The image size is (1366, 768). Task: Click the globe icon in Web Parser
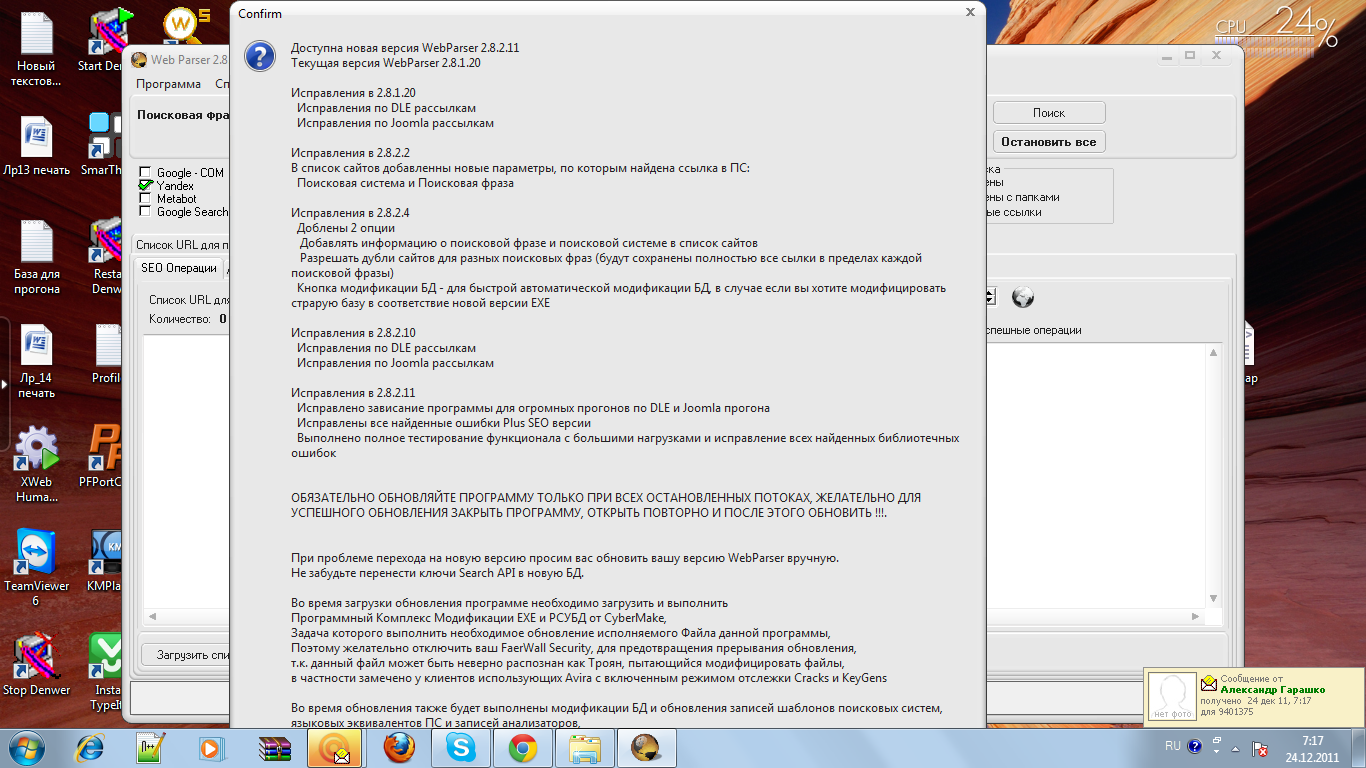(1022, 297)
